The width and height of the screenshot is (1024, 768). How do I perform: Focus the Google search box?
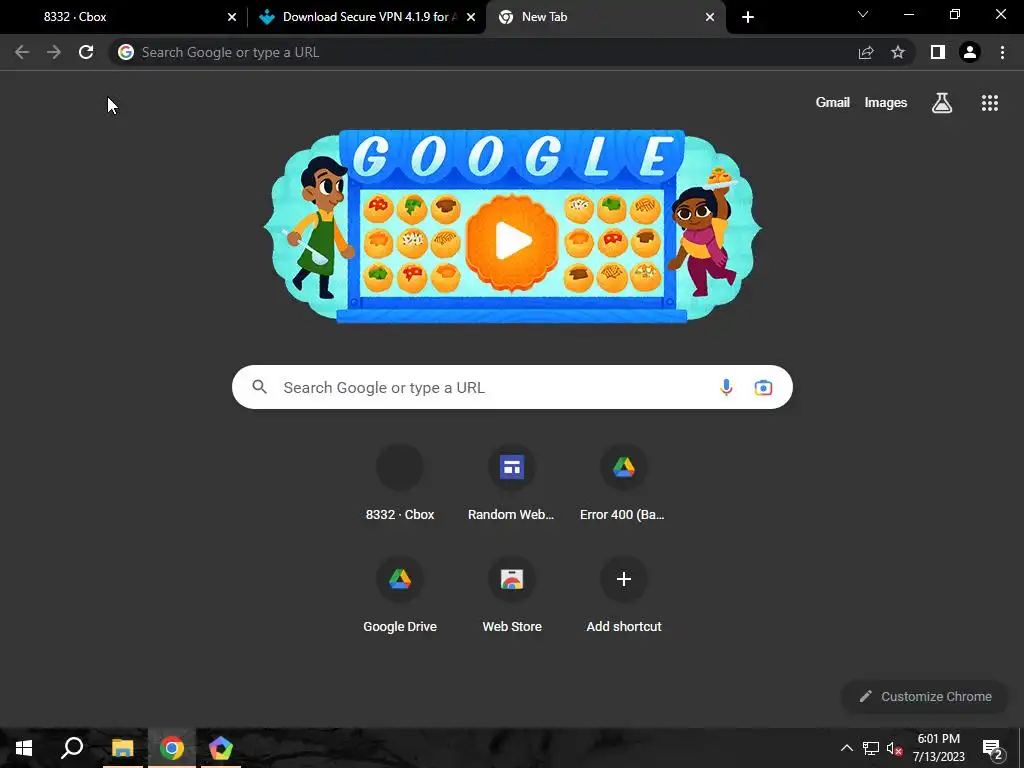[x=512, y=387]
